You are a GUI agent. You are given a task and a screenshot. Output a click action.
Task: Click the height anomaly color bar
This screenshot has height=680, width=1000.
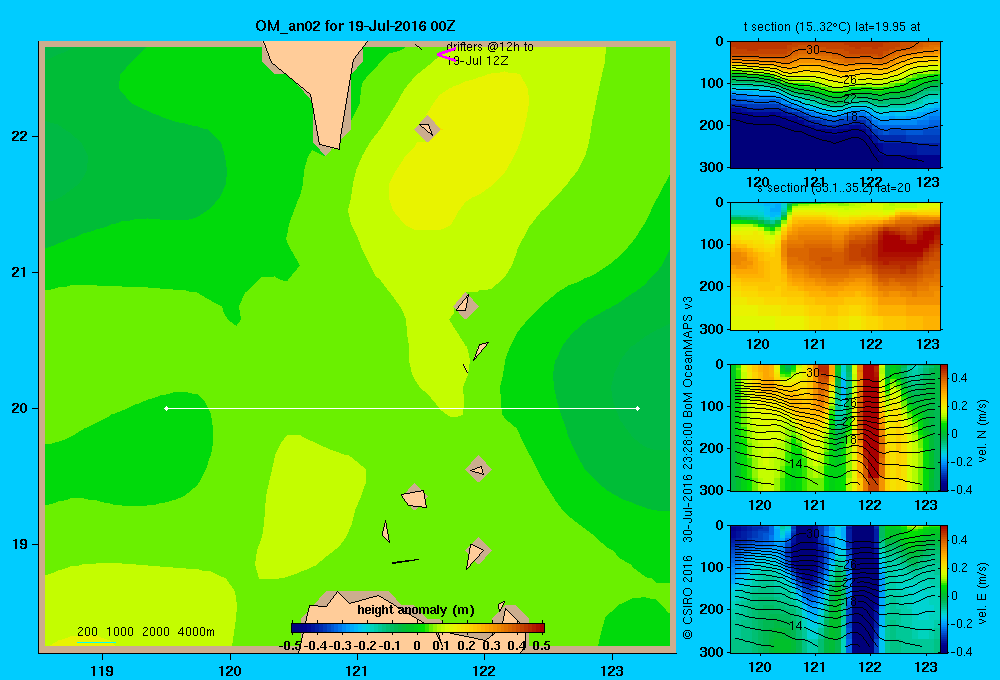point(418,628)
